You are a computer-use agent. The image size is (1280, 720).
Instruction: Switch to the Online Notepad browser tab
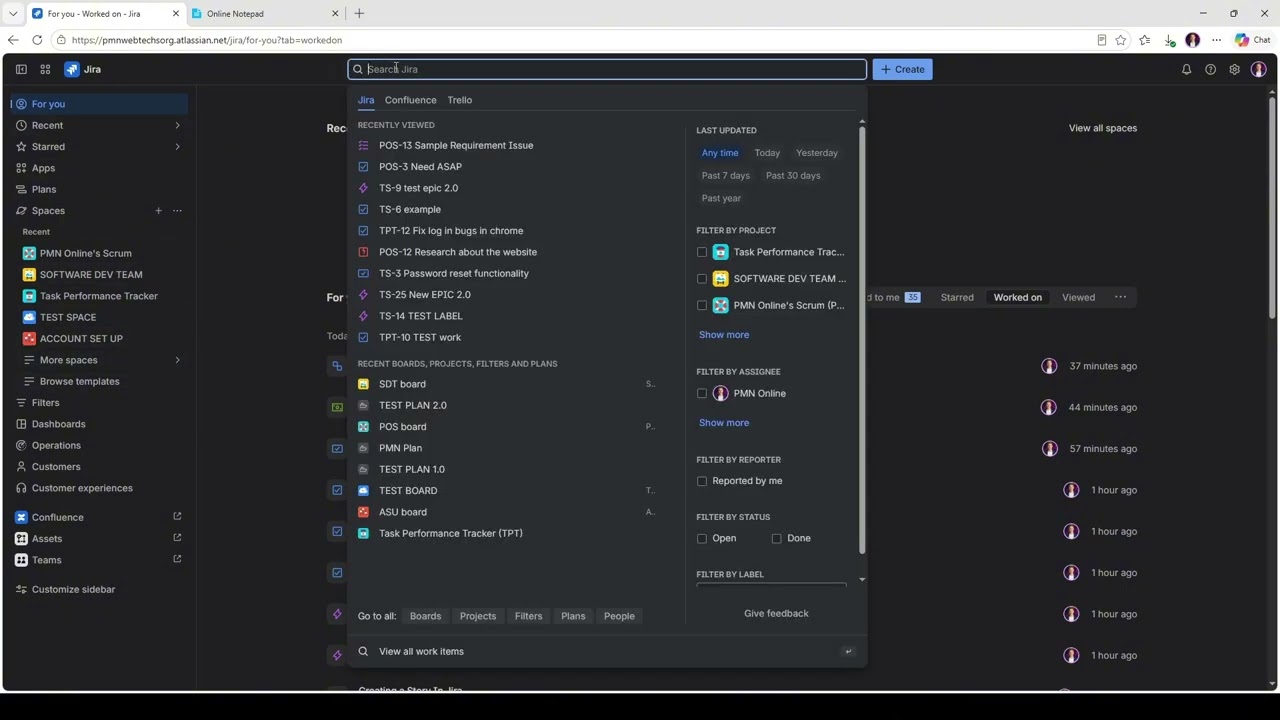point(264,14)
